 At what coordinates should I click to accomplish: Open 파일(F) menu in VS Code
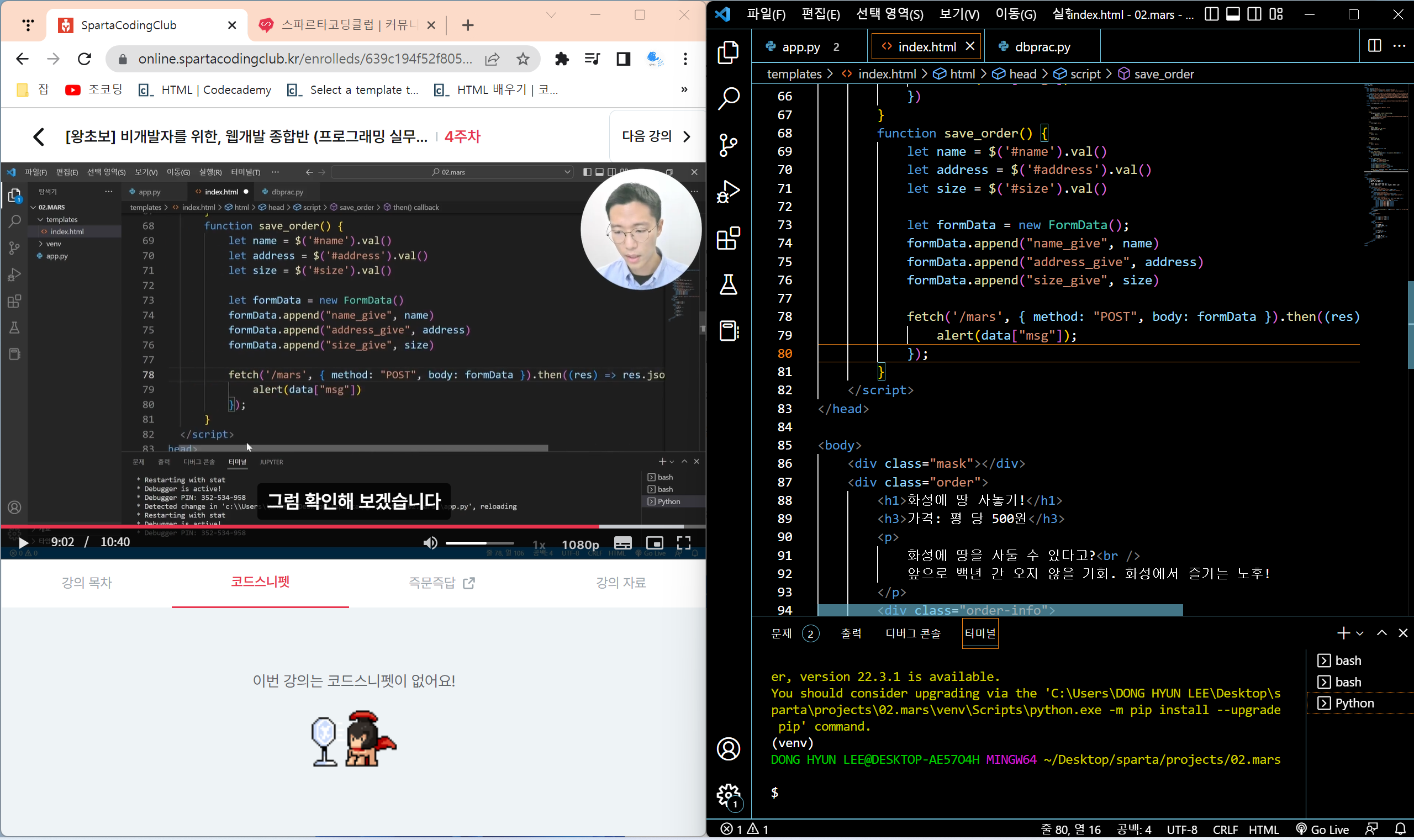(766, 14)
